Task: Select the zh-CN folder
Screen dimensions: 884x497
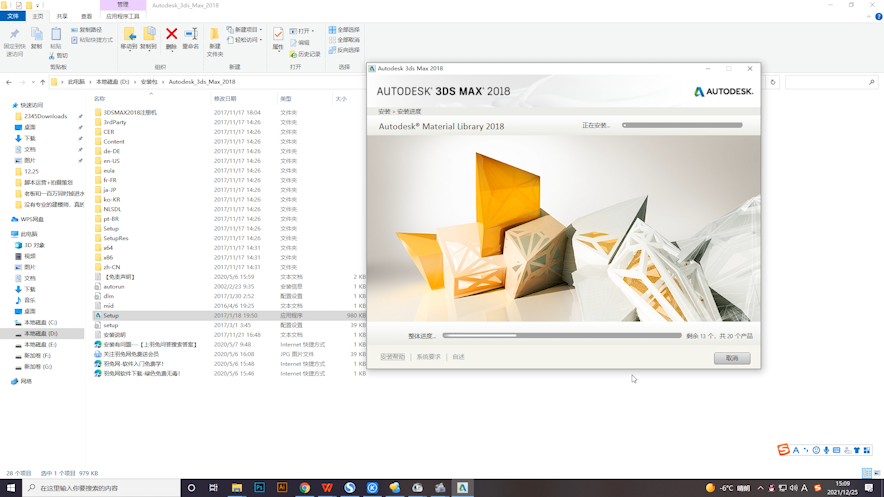Action: point(112,267)
